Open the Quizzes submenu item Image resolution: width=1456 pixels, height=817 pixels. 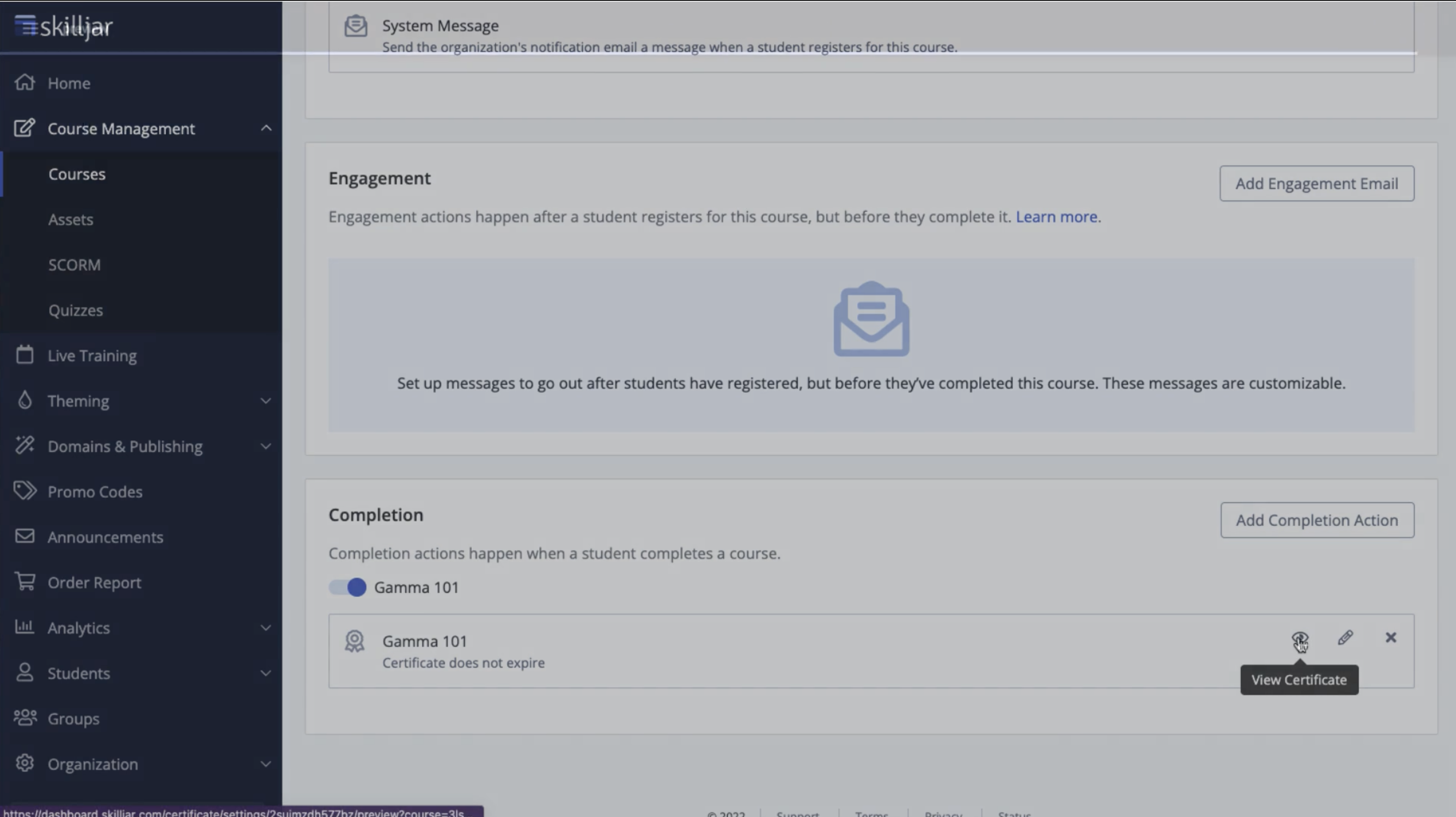(76, 310)
